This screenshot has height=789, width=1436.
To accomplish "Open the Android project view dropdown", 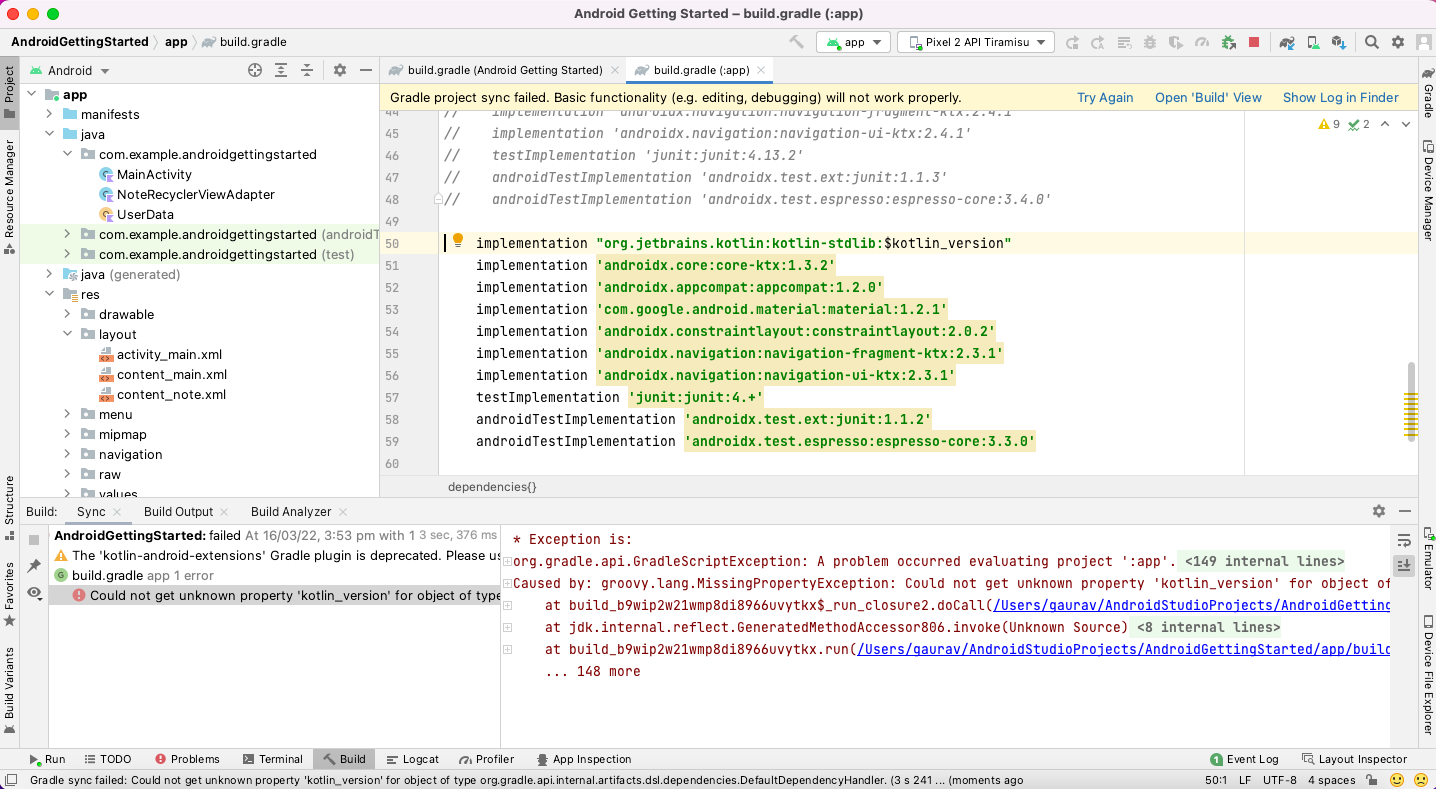I will pos(69,71).
